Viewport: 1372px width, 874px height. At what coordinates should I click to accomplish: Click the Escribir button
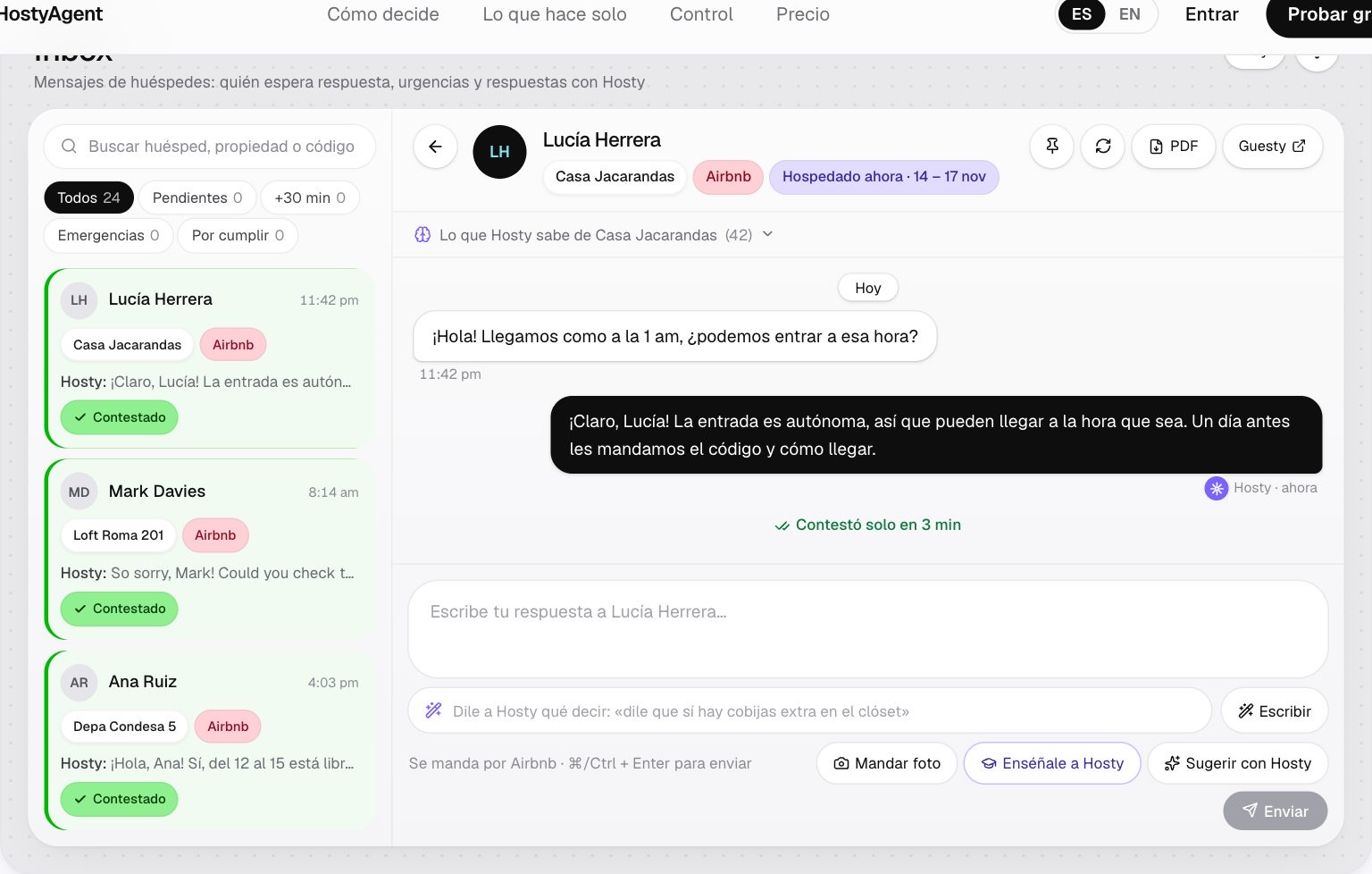click(1275, 711)
